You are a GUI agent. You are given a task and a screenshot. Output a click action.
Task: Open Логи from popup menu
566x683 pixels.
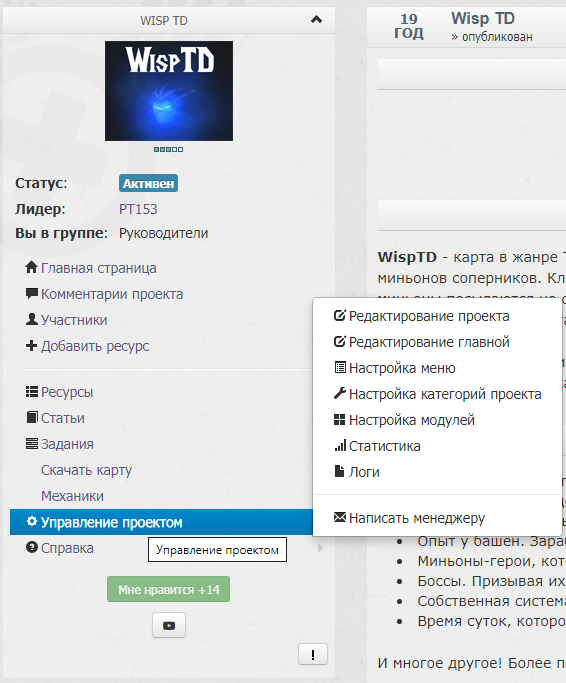[x=364, y=473]
